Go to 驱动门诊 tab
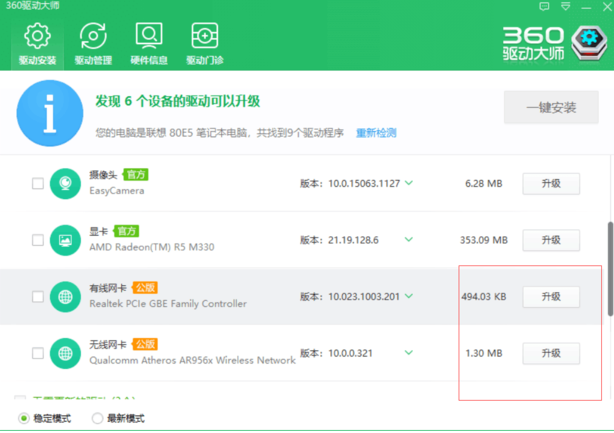This screenshot has height=433, width=614. coord(205,44)
